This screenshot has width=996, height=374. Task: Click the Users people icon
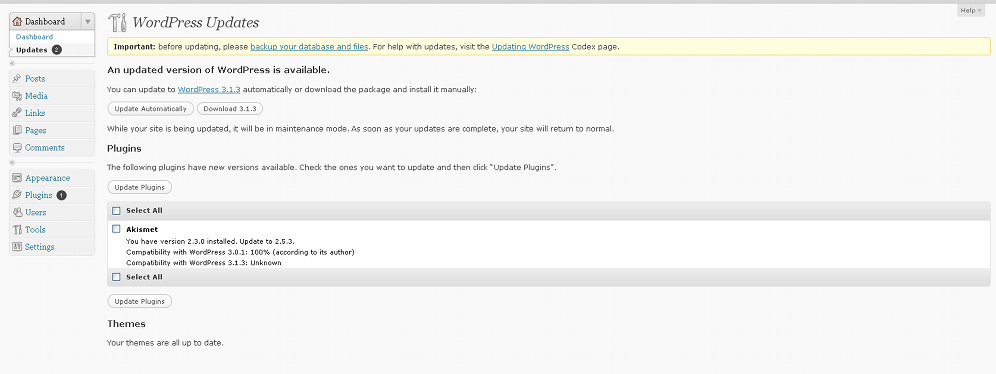pyautogui.click(x=17, y=212)
